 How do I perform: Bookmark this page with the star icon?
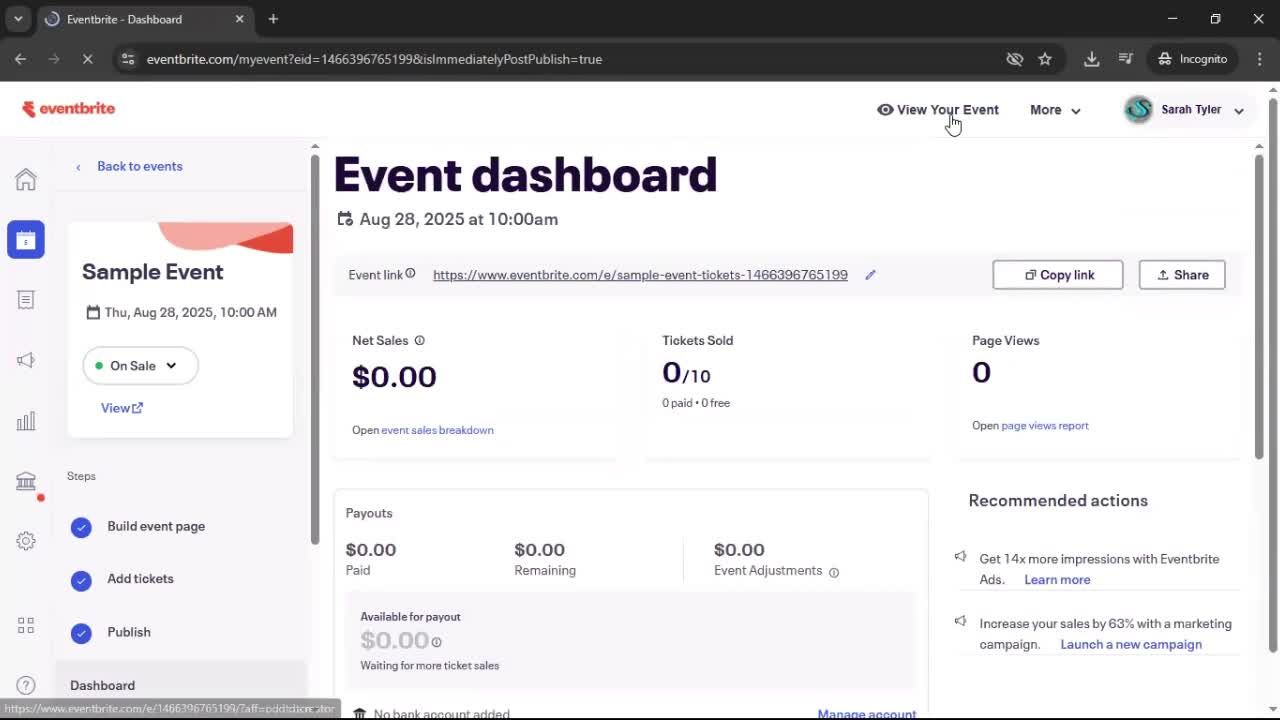1045,59
